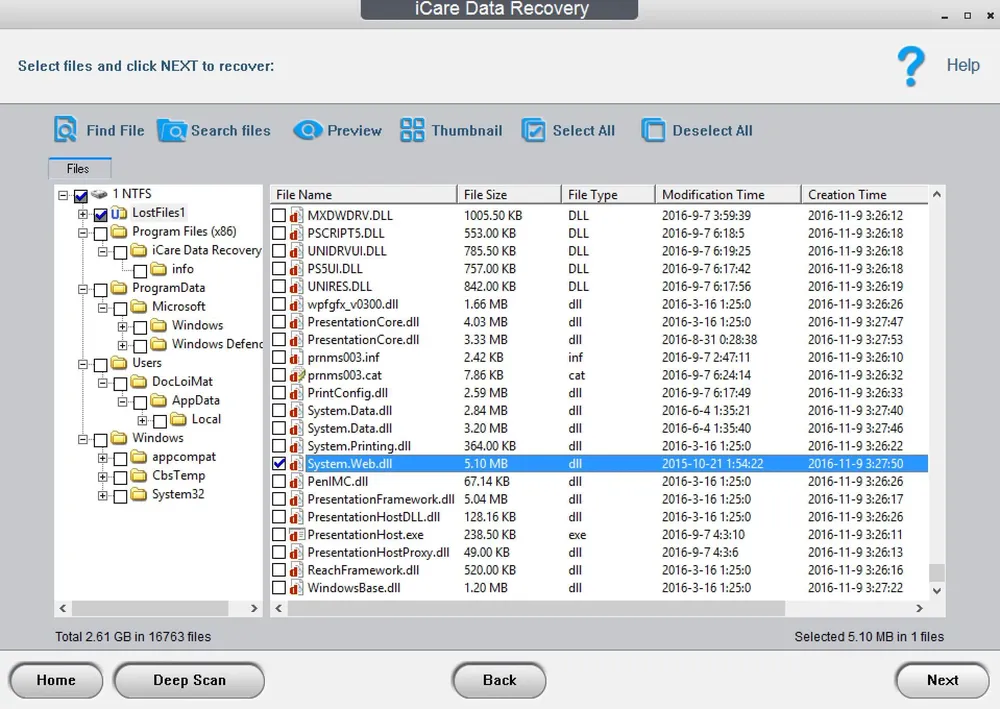This screenshot has width=1000, height=709.
Task: Expand the Windows Defender tree node
Action: click(x=121, y=344)
